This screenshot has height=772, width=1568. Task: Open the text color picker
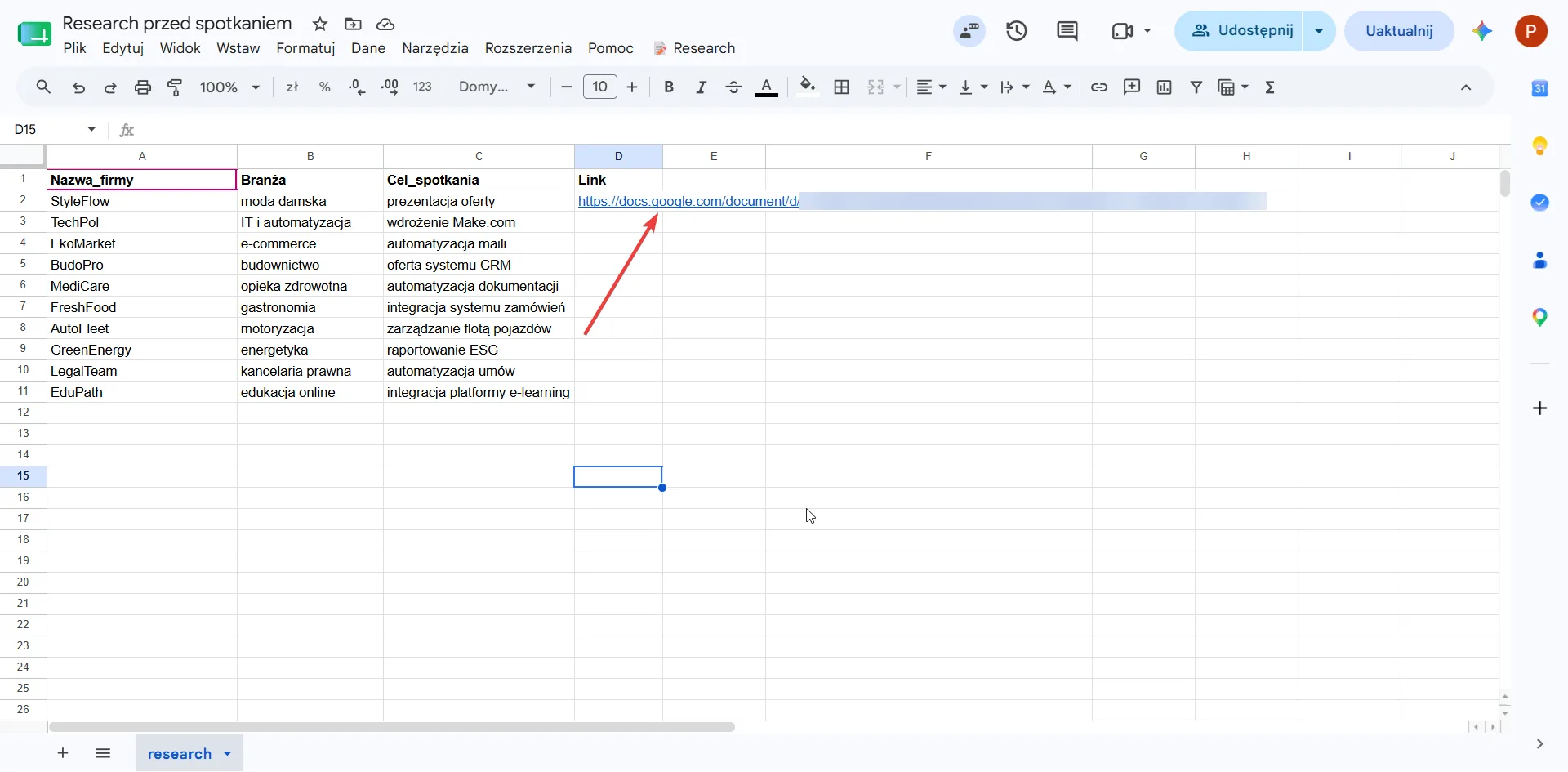(x=766, y=87)
